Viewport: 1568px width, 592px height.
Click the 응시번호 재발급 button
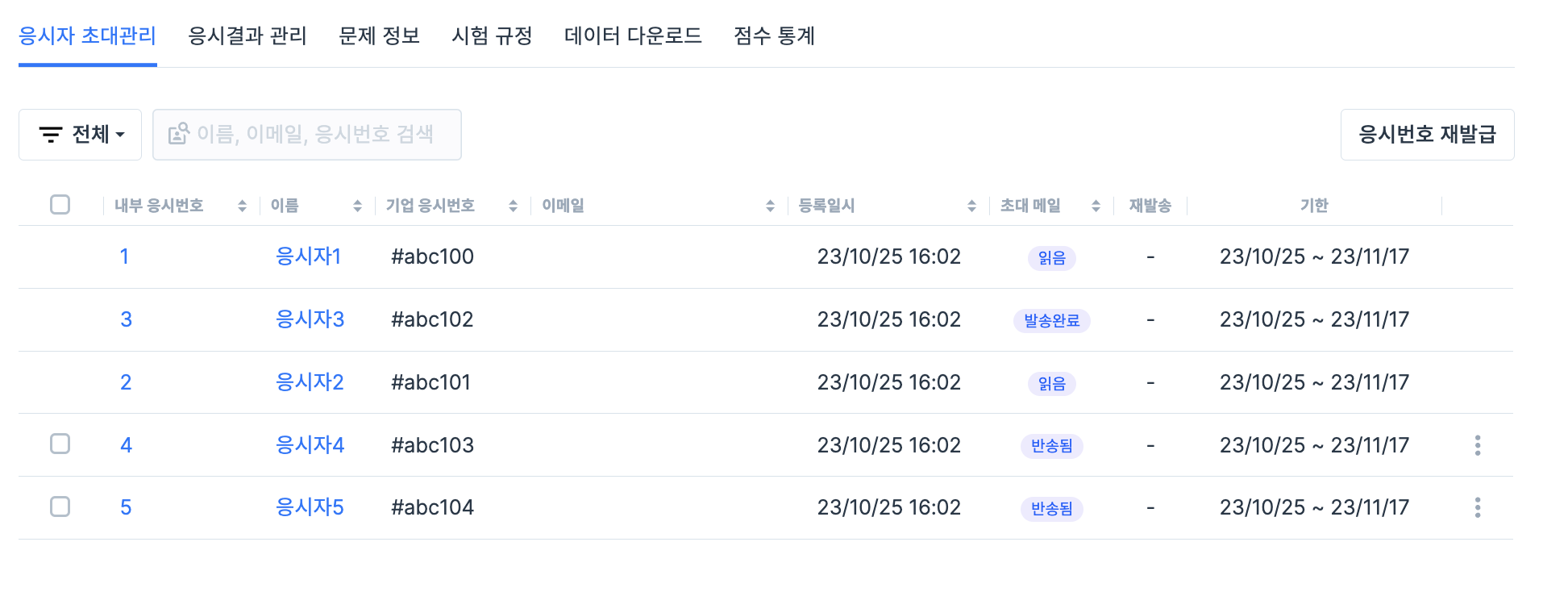click(x=1427, y=135)
